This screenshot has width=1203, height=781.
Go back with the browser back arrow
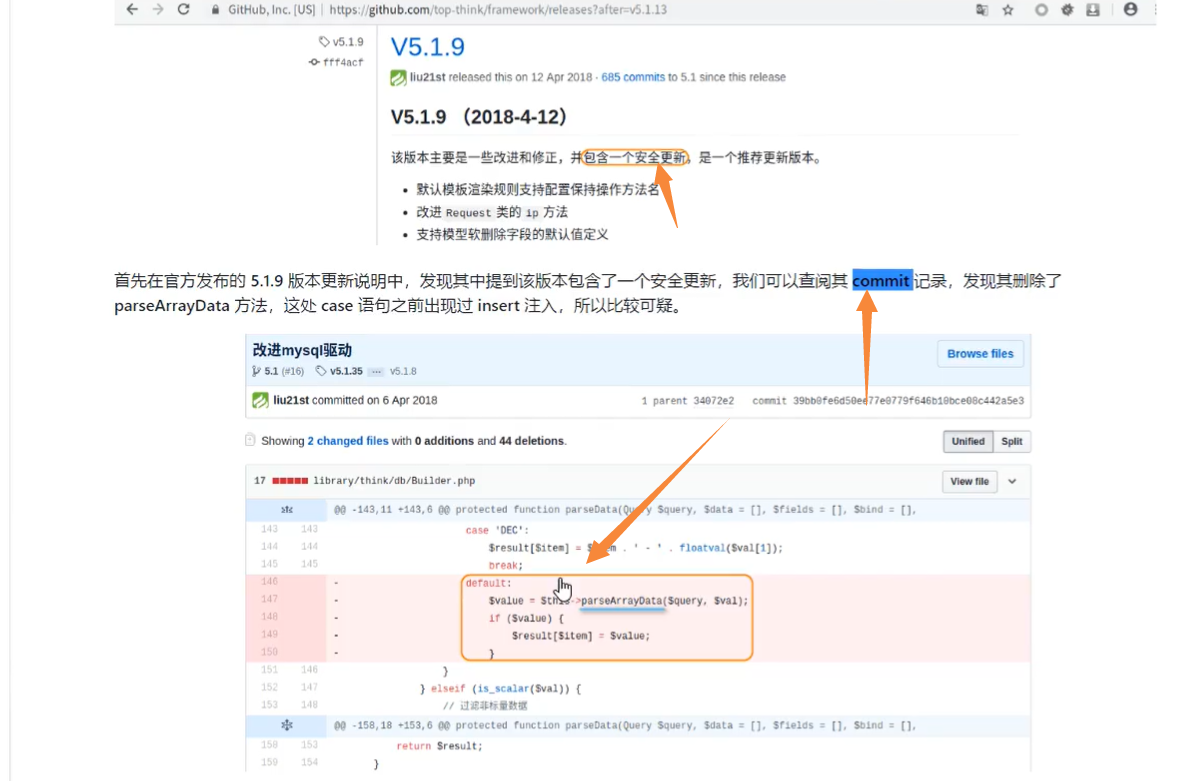point(133,9)
